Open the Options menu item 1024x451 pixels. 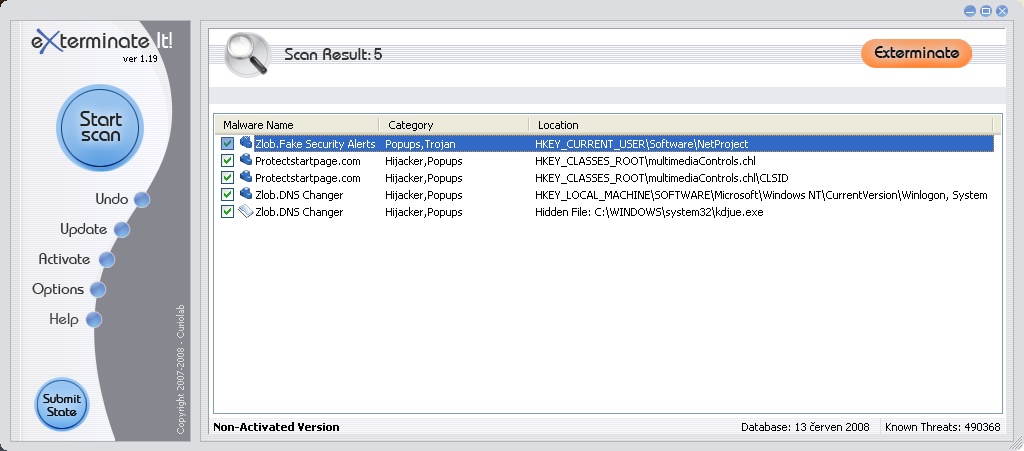coord(58,289)
